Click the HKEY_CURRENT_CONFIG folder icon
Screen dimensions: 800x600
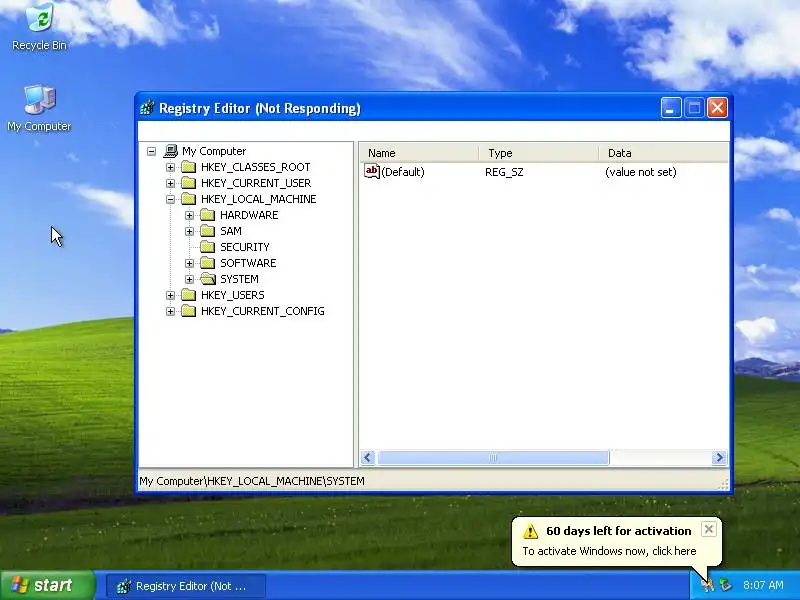tap(189, 311)
